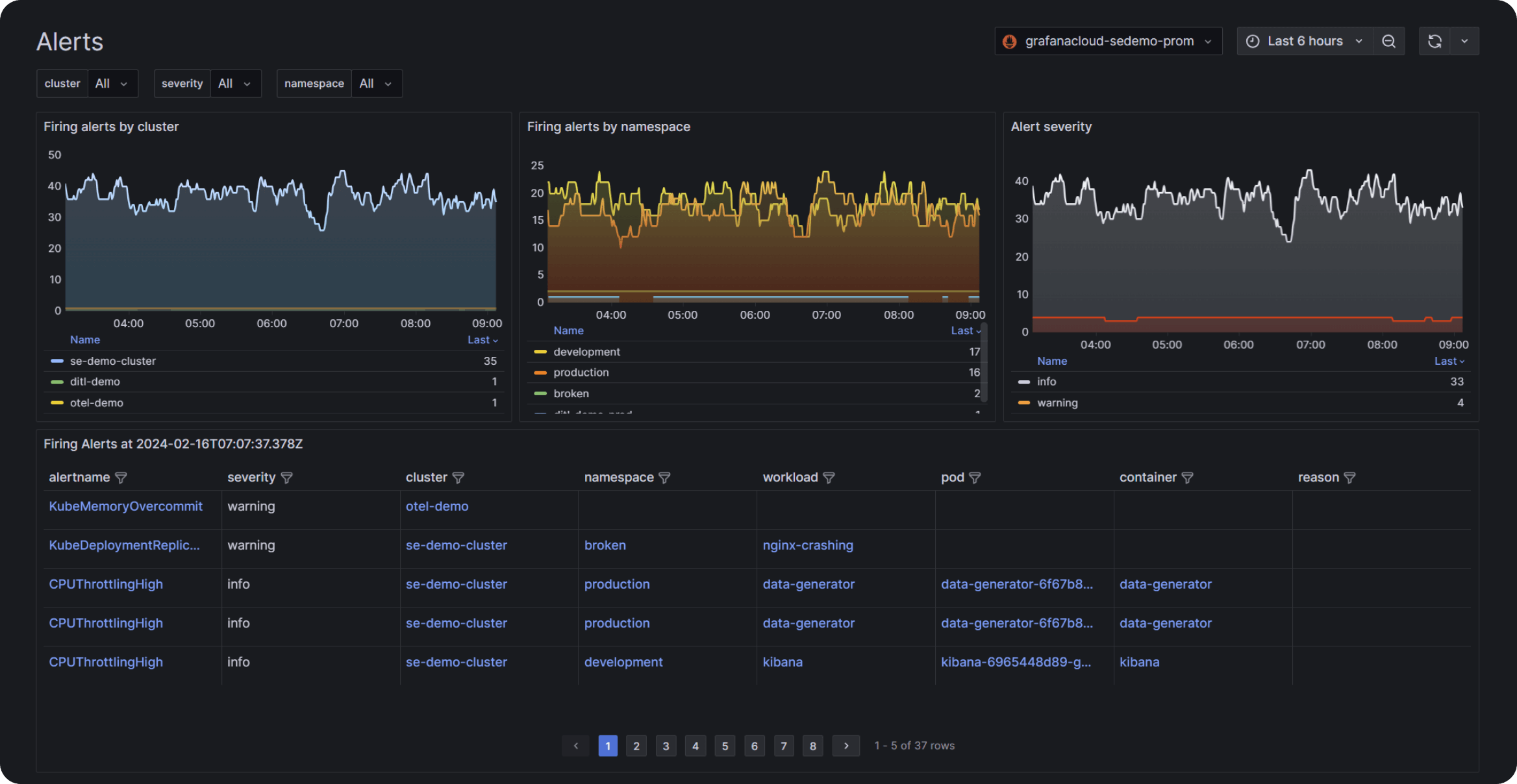Open the Last 6 hours time picker
Image resolution: width=1517 pixels, height=784 pixels.
pos(1305,41)
